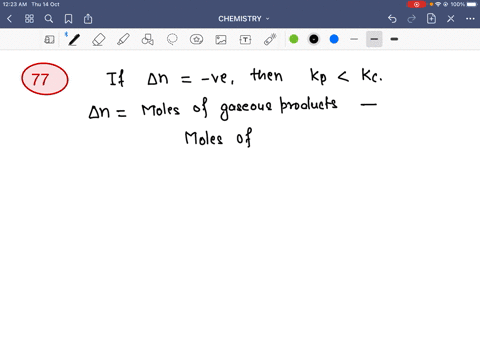Insert an image with Photo tool

pos(221,40)
